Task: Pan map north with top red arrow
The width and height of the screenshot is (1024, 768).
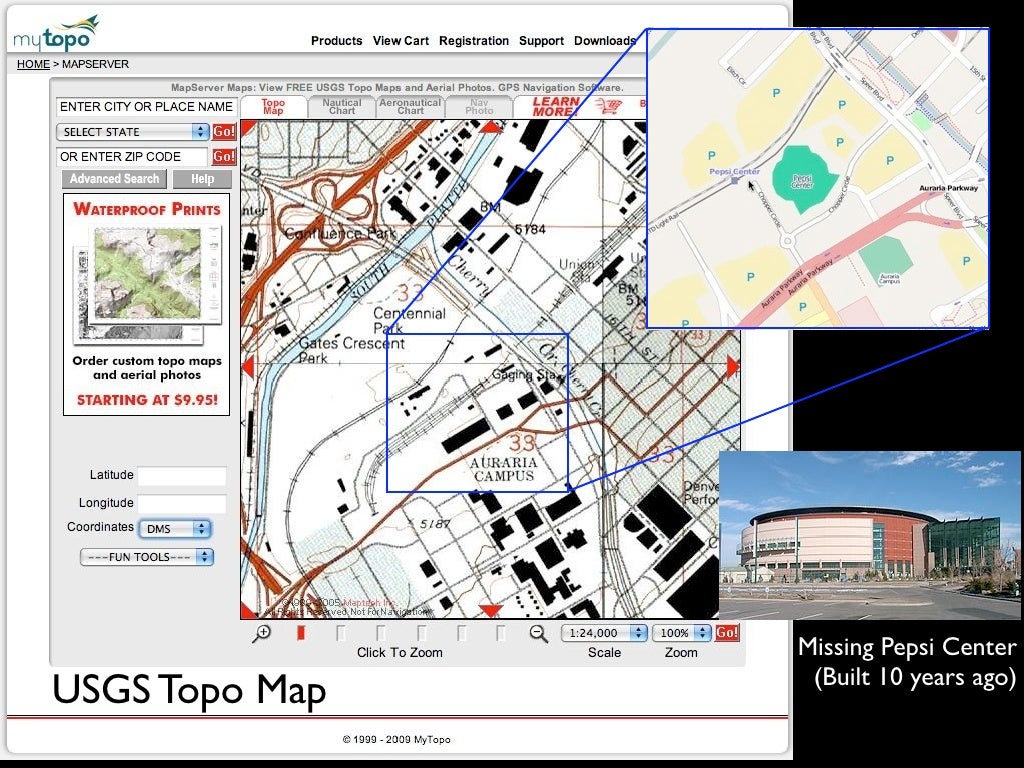Action: click(490, 127)
